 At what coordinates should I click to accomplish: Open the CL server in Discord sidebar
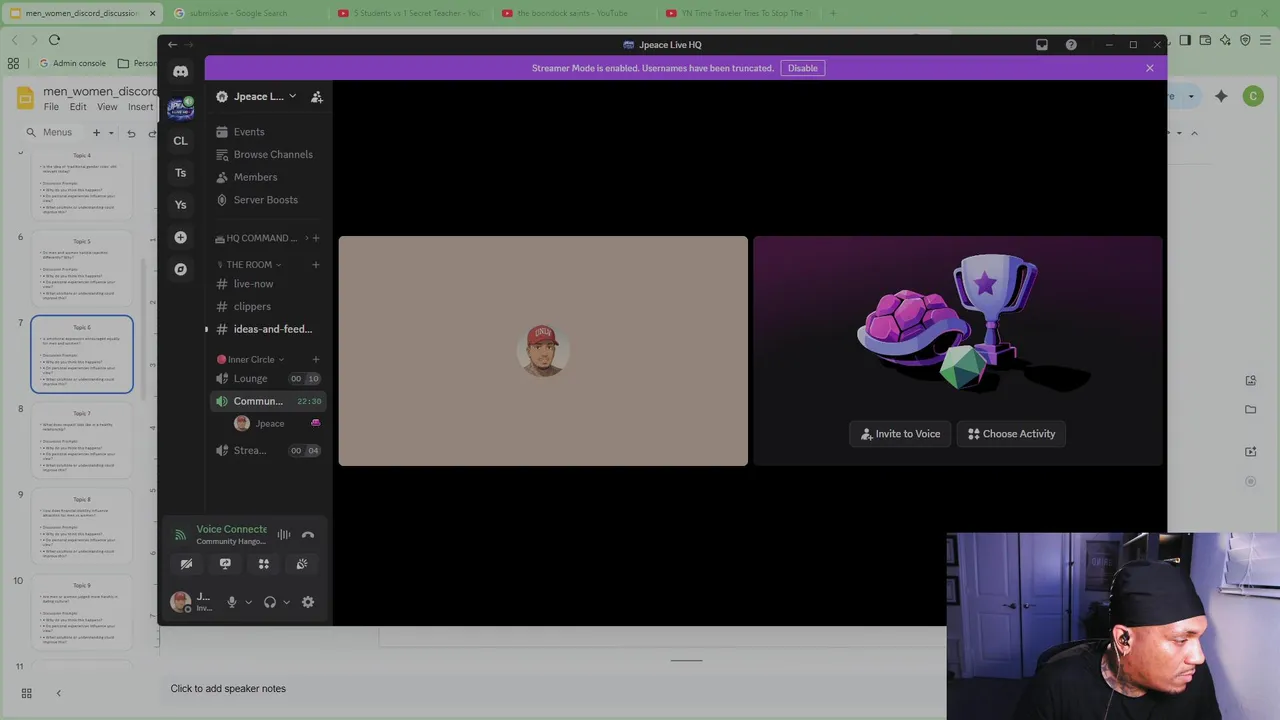click(180, 140)
